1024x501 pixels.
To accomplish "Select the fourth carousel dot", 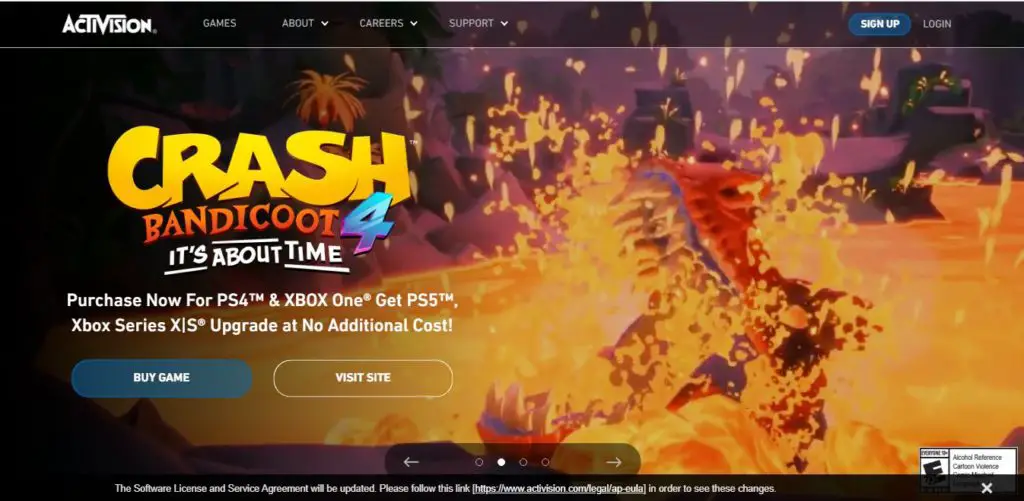I will click(x=545, y=462).
